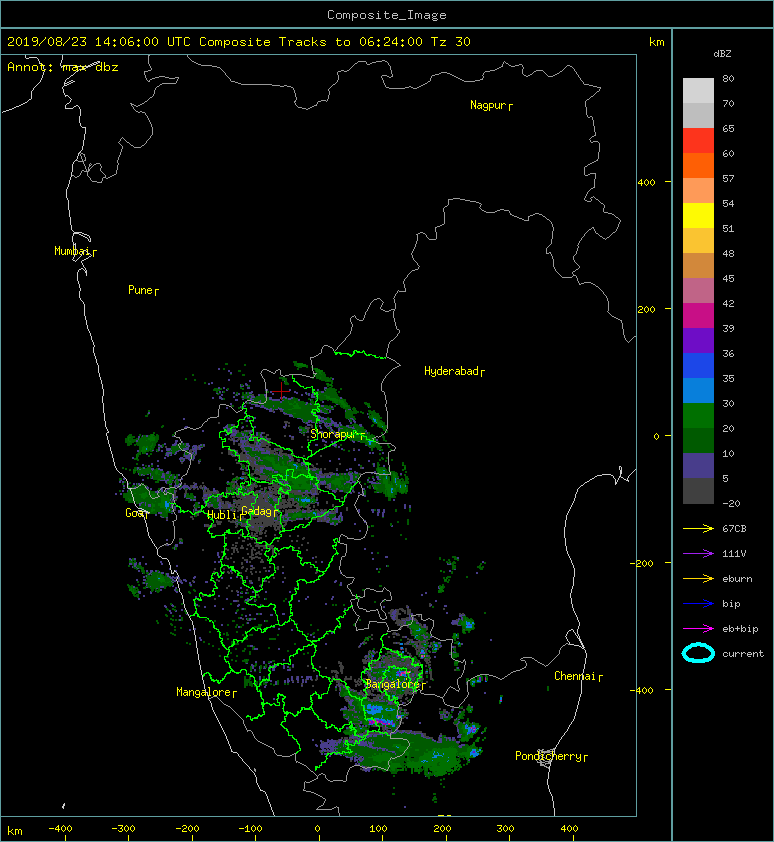Click the Nagpur city label

click(488, 105)
